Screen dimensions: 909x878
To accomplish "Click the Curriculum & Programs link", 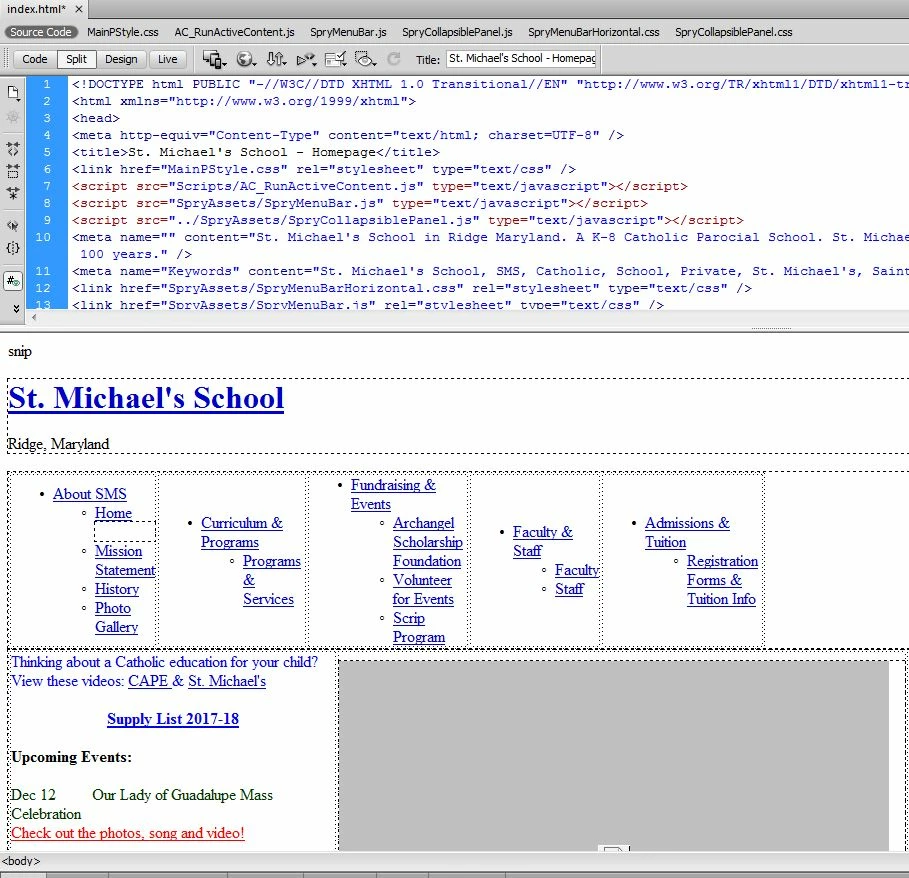I will tap(242, 532).
